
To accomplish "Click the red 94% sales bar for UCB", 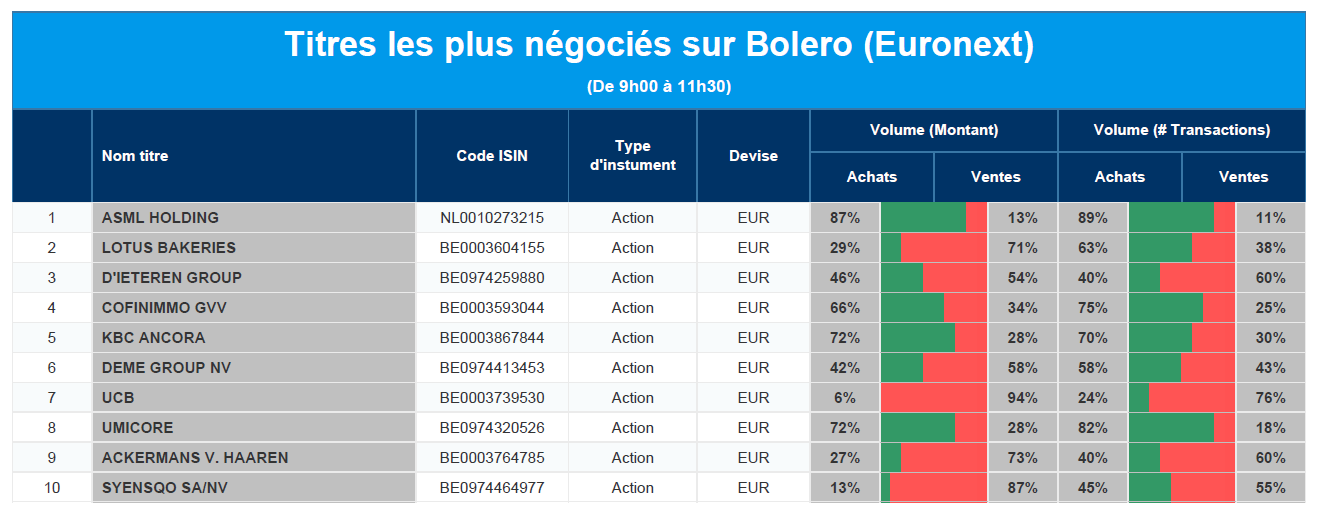I will coord(933,398).
